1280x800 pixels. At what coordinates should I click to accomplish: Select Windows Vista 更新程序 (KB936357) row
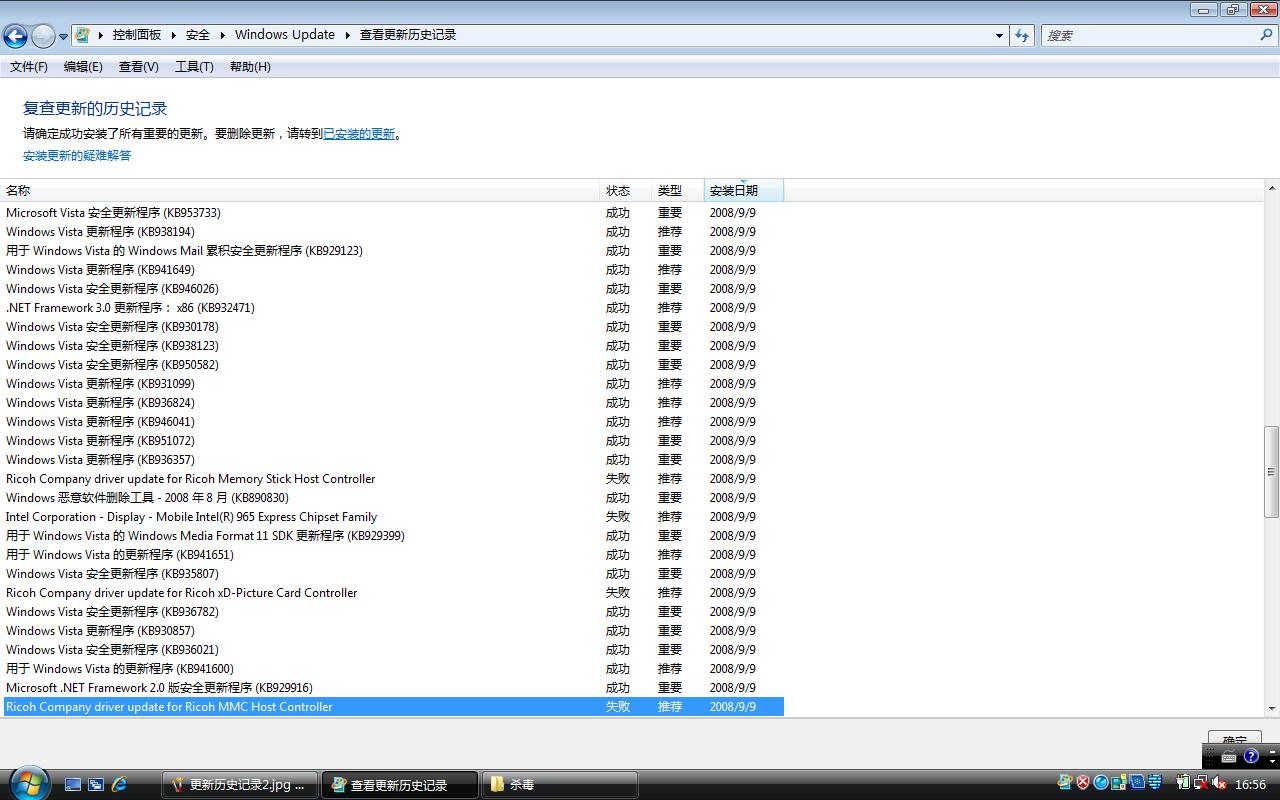tap(393, 460)
